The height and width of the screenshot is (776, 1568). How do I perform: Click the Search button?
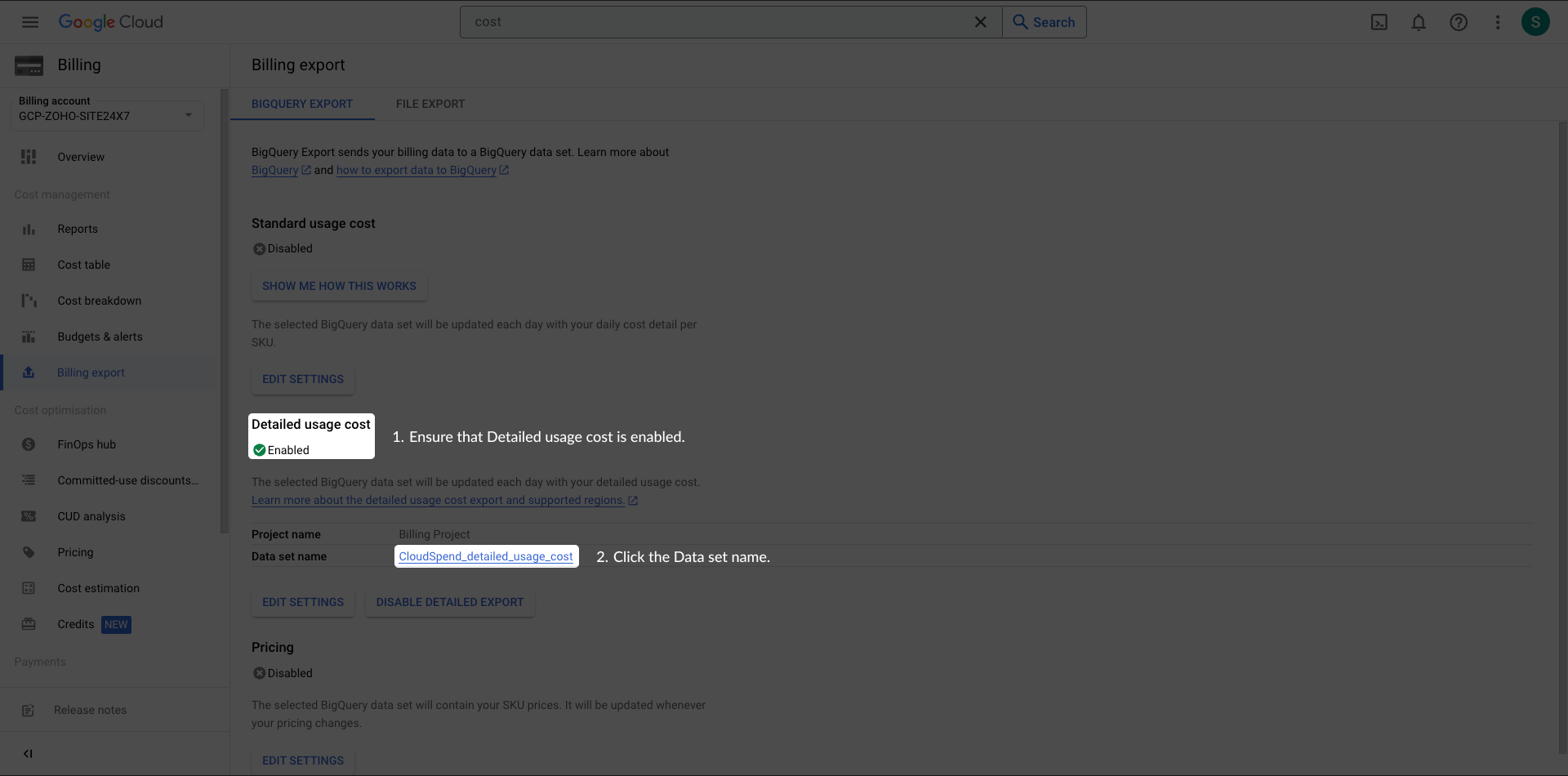(x=1044, y=22)
